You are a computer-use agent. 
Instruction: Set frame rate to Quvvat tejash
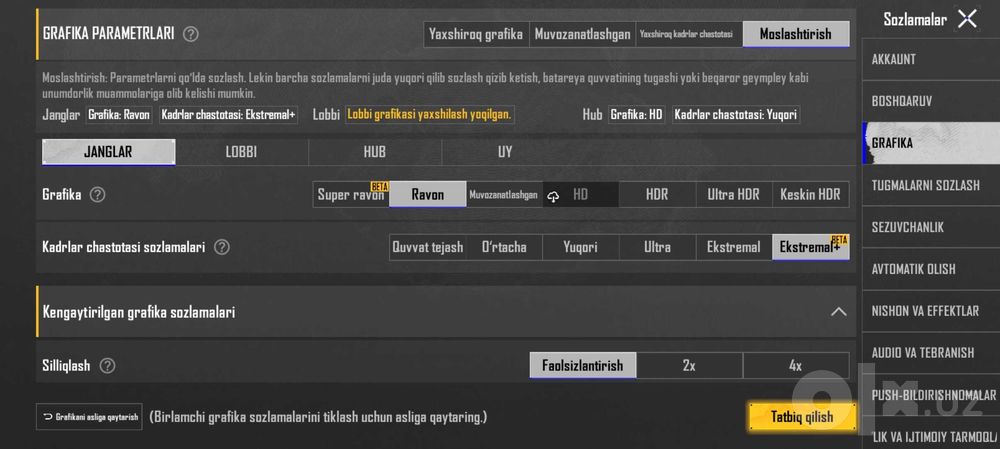coord(428,247)
